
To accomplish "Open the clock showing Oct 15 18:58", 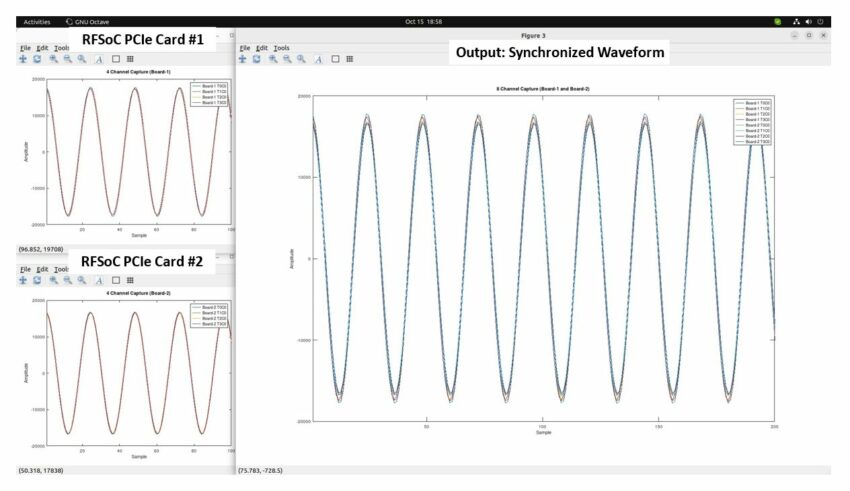I will click(424, 21).
